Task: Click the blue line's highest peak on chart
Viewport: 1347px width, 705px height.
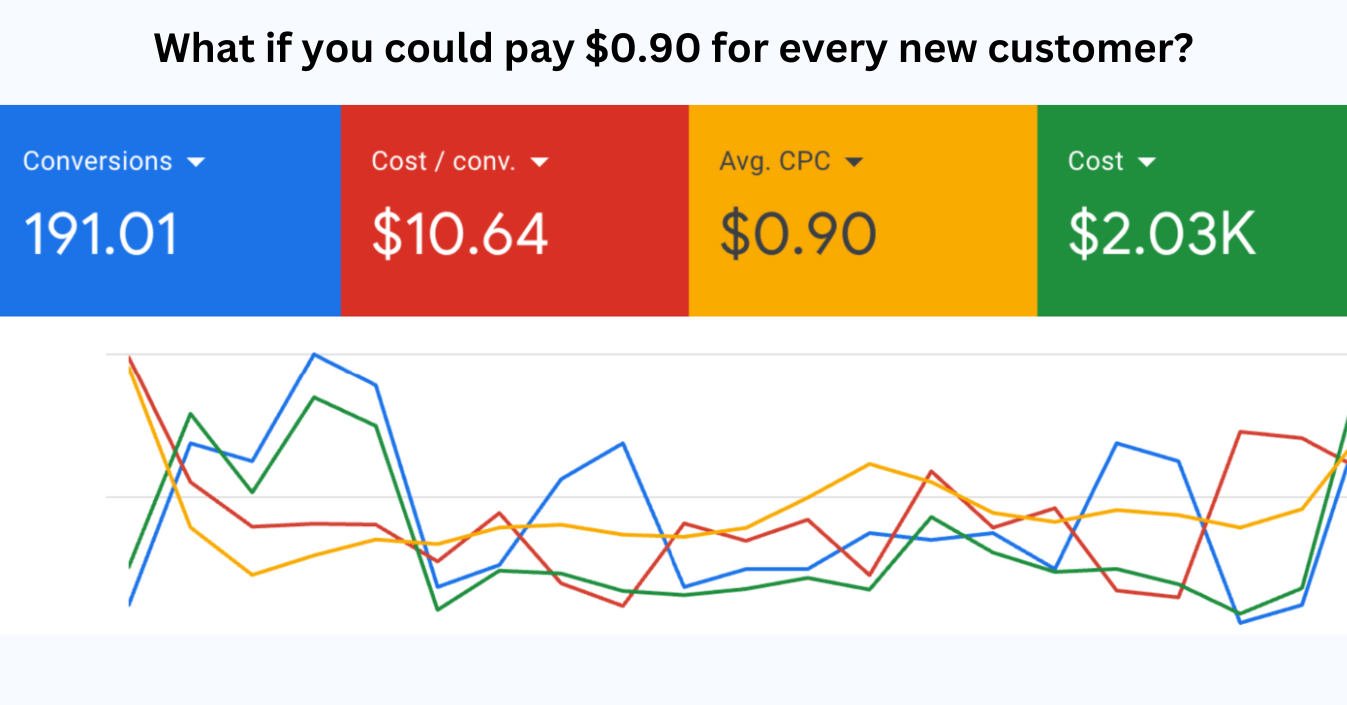Action: click(314, 354)
